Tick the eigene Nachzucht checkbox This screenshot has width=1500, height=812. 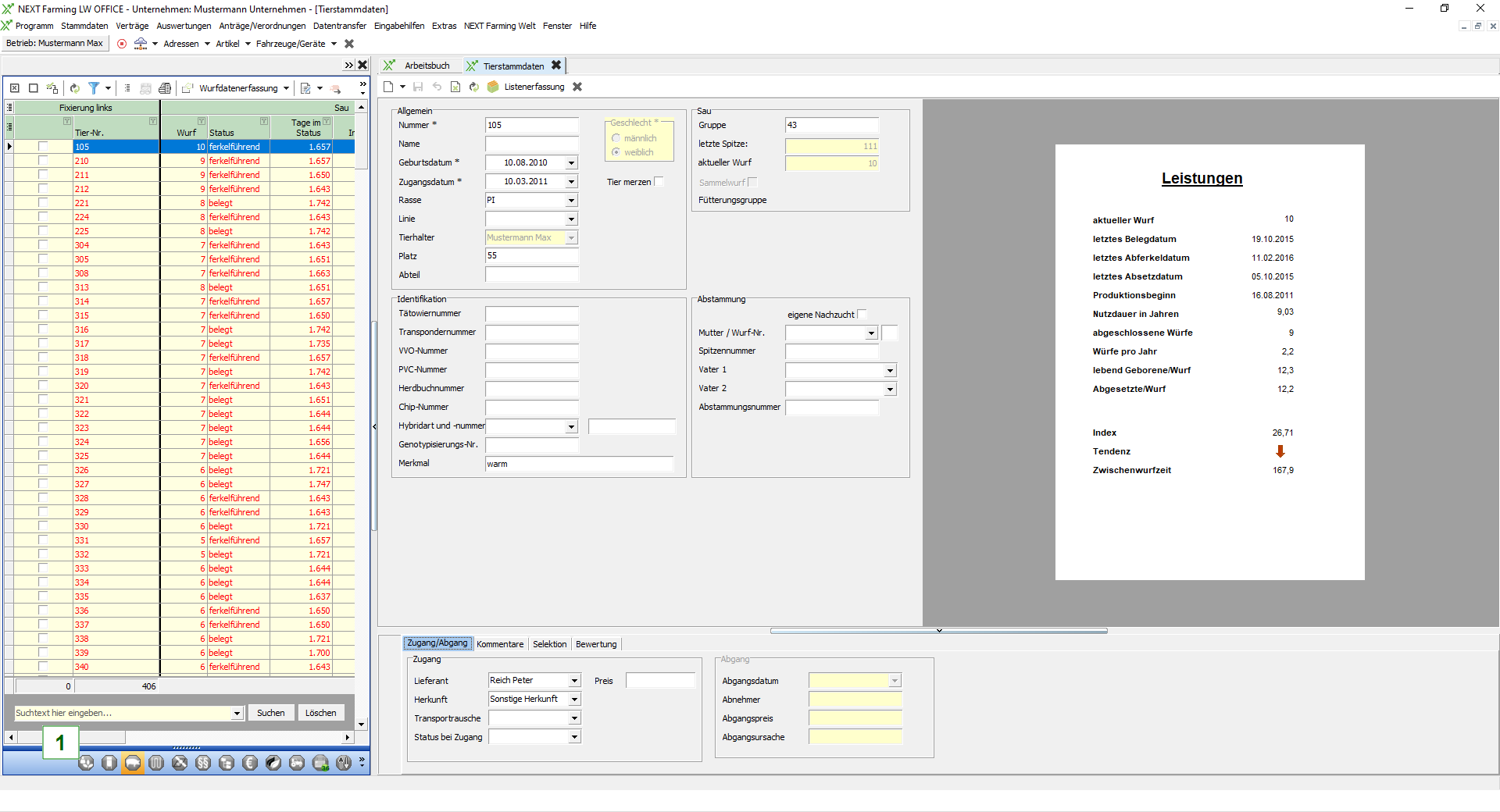862,315
